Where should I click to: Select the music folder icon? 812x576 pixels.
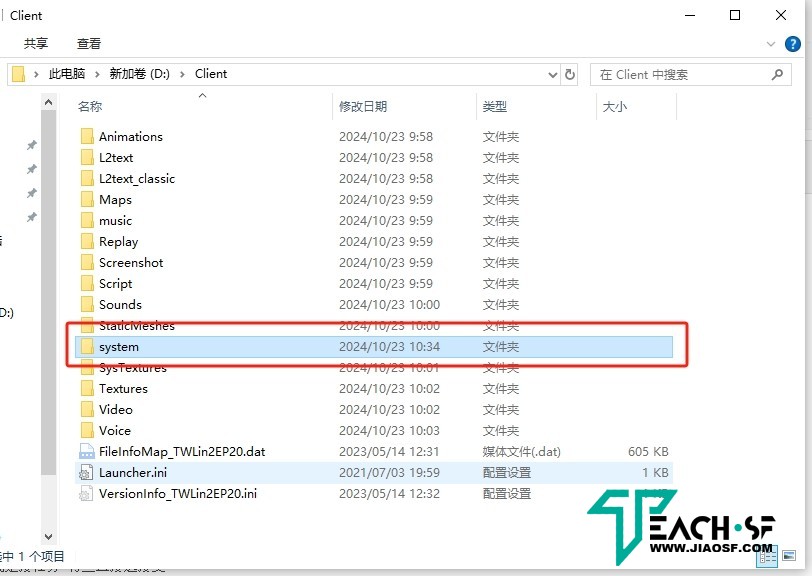point(87,221)
